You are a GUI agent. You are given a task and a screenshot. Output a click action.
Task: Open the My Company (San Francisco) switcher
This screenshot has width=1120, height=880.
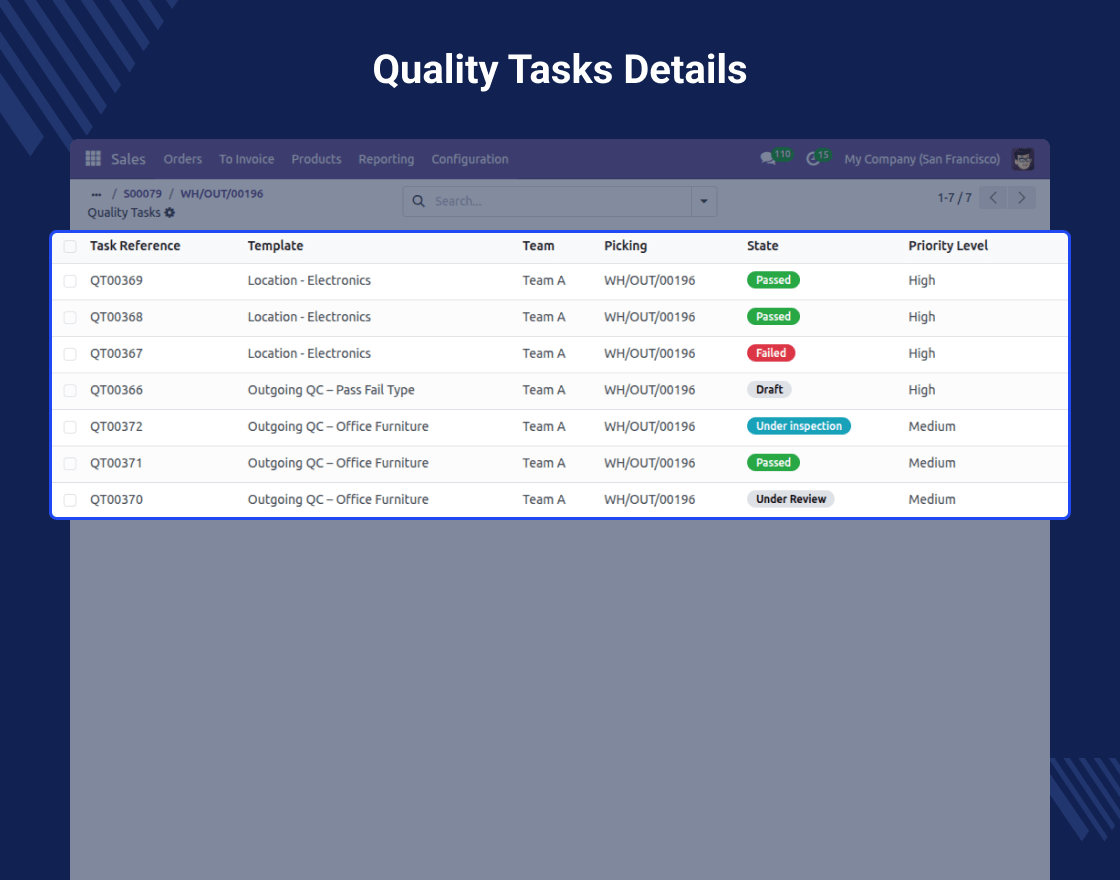point(921,159)
